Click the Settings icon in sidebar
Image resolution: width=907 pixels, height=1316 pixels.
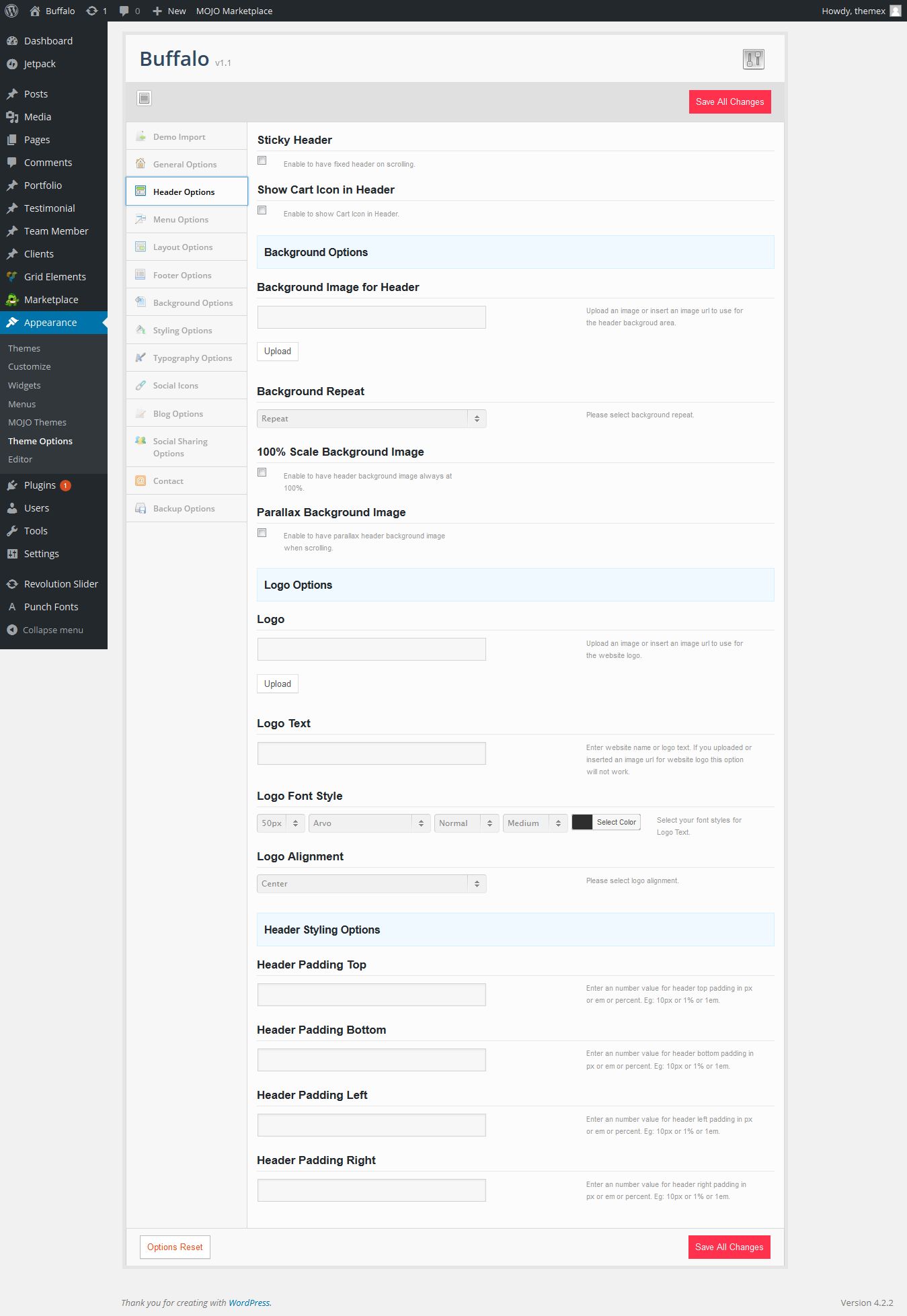tap(12, 554)
